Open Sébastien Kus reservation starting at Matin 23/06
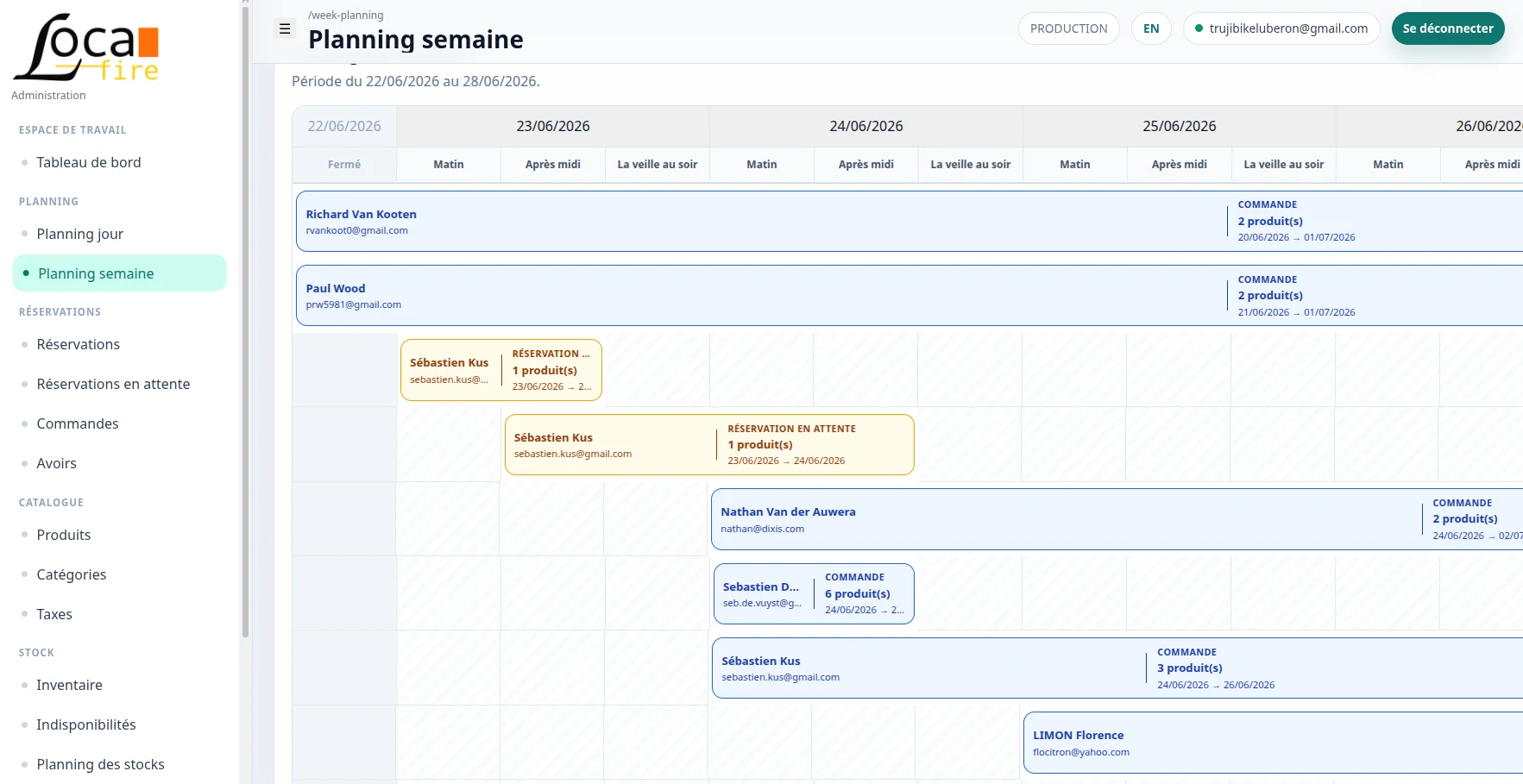1523x784 pixels. (501, 370)
